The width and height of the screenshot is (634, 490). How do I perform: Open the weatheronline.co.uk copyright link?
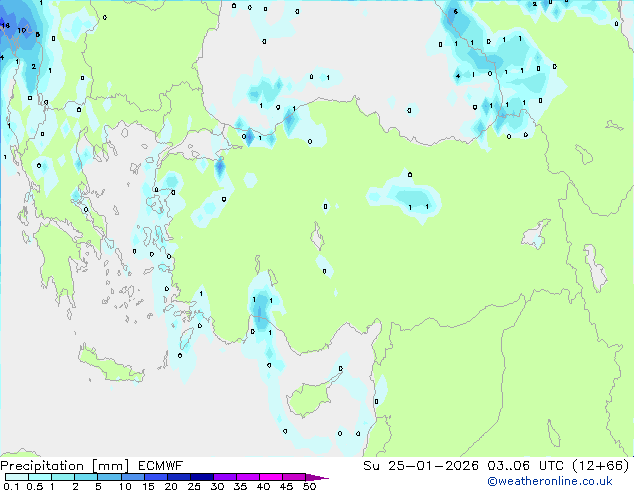(x=549, y=481)
